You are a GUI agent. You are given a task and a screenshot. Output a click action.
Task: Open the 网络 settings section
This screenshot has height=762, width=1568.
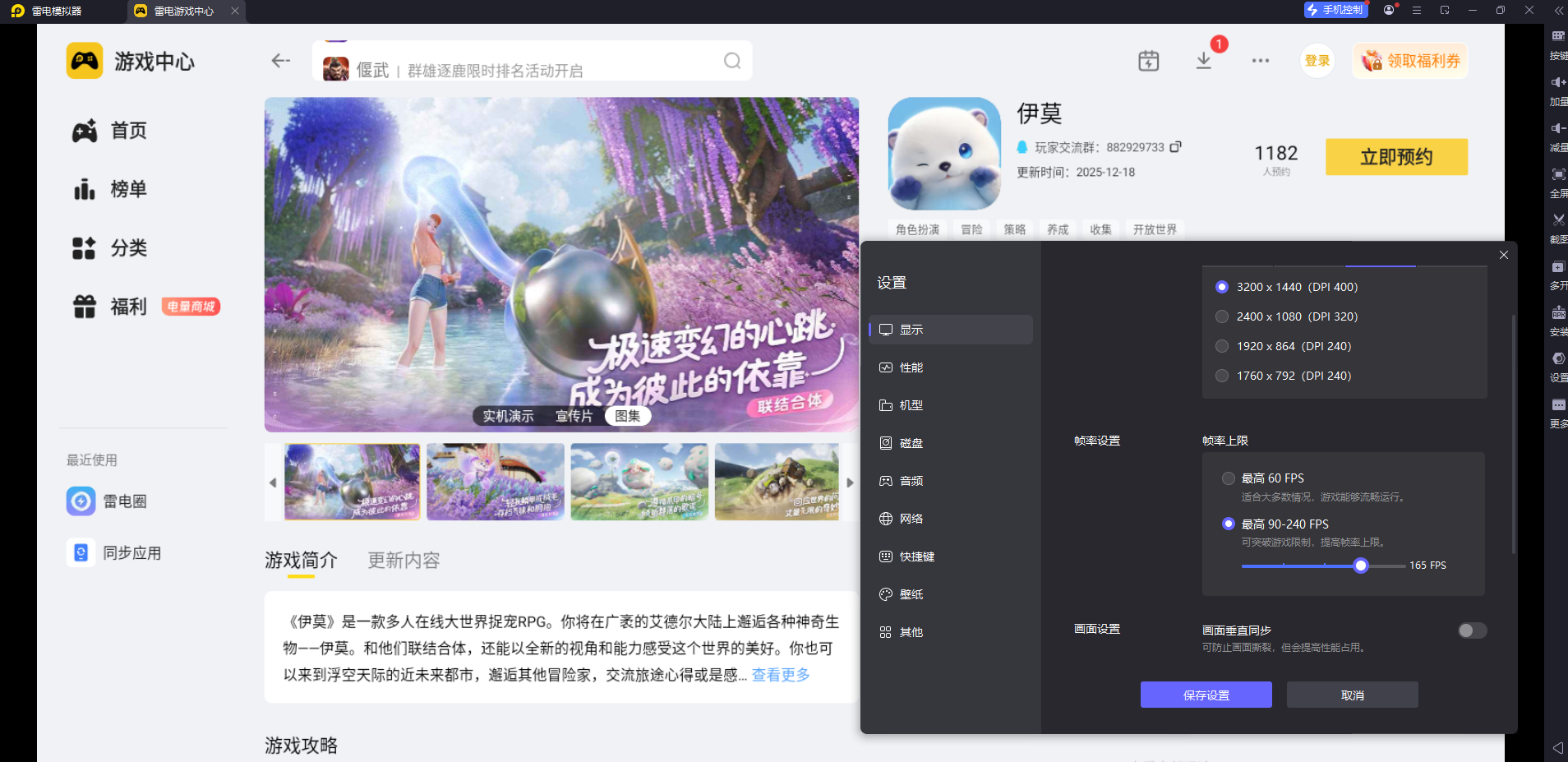click(951, 519)
